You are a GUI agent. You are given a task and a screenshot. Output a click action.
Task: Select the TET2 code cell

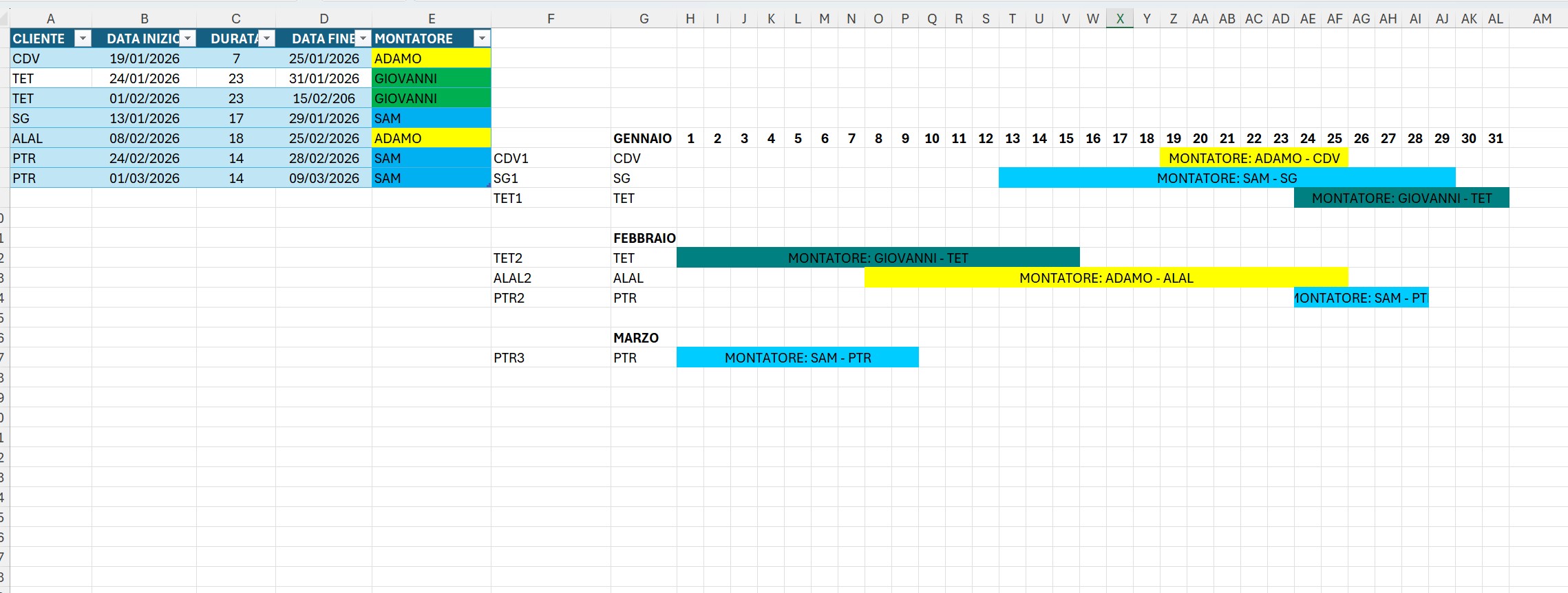pyautogui.click(x=551, y=258)
